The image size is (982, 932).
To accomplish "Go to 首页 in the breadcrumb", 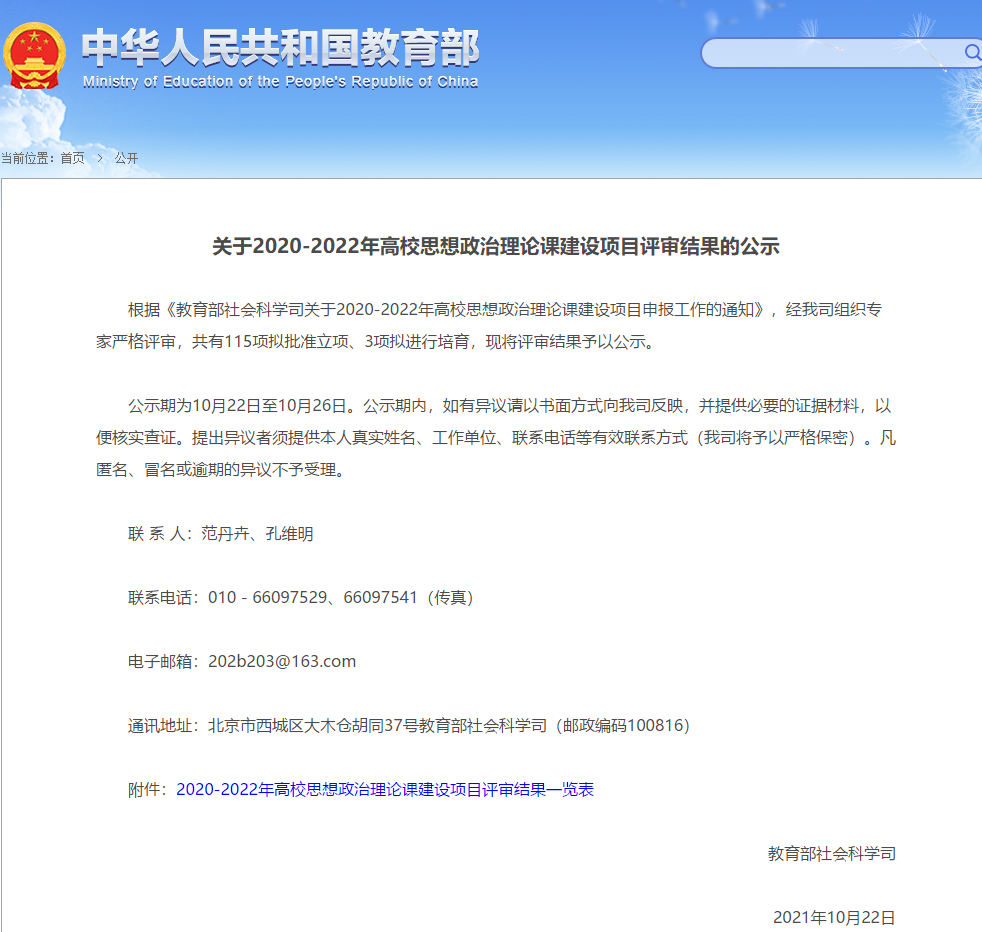I will (72, 158).
